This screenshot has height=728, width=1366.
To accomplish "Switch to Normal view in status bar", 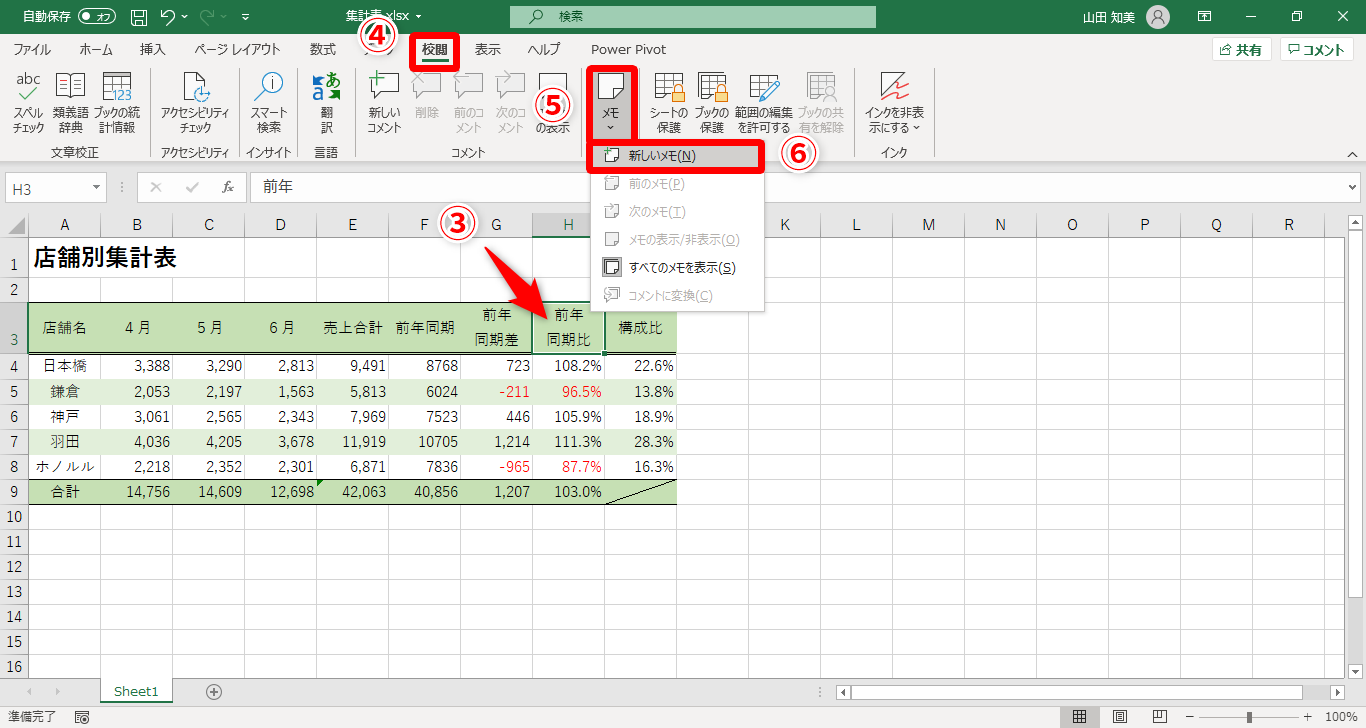I will point(1080,717).
